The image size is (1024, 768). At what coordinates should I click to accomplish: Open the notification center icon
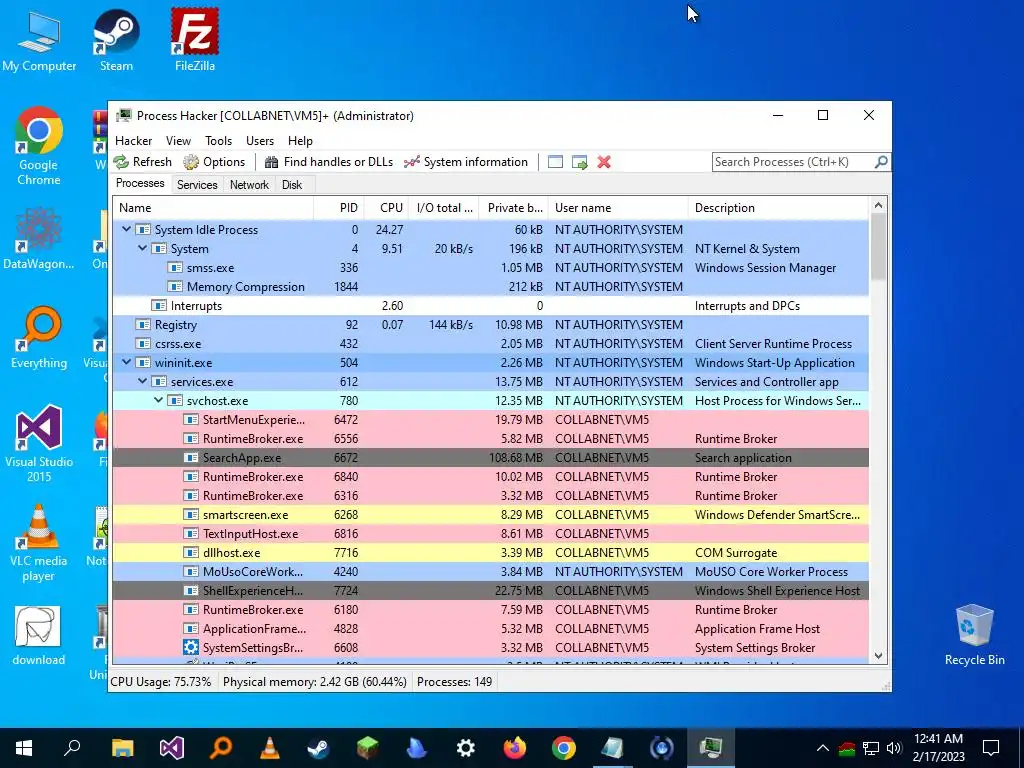point(991,748)
